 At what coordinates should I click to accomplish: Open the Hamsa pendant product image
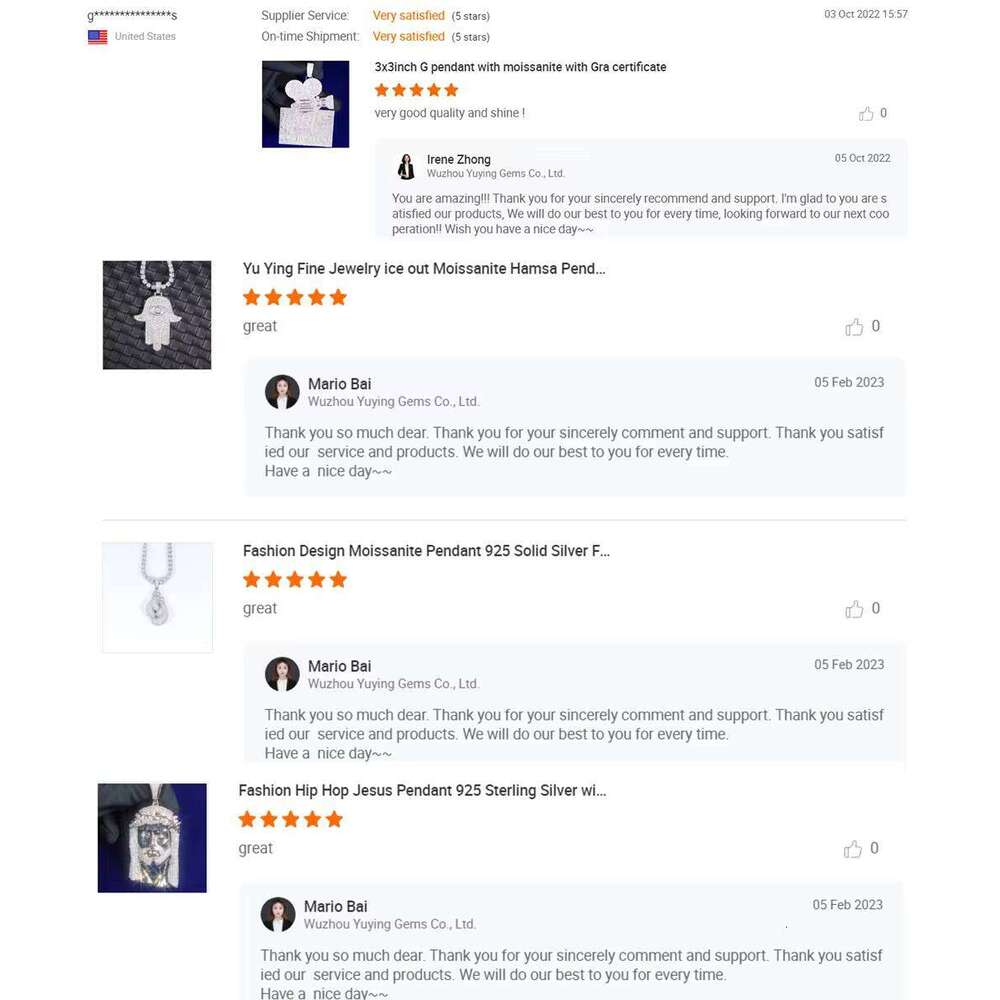coord(157,315)
